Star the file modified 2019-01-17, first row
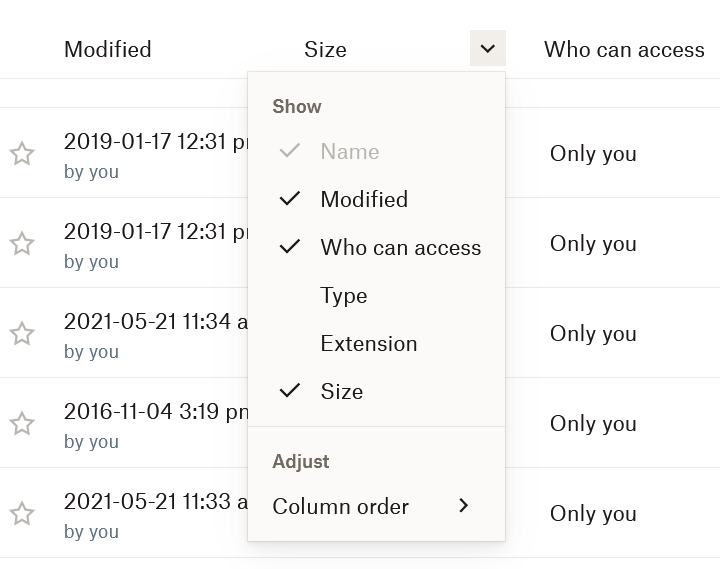Image resolution: width=720 pixels, height=569 pixels. 22,154
